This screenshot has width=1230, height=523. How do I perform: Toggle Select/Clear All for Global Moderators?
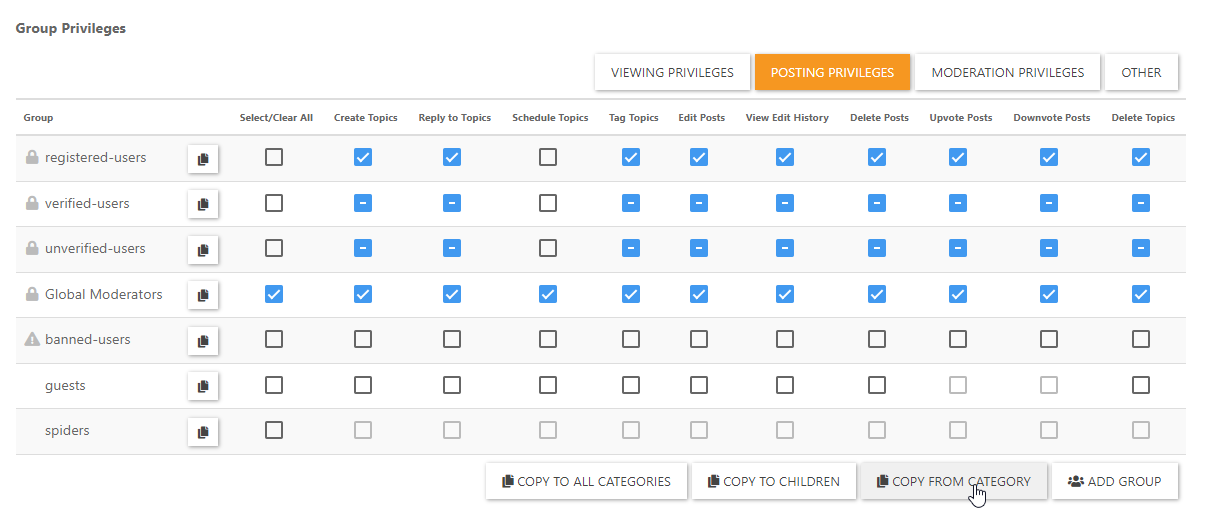pyautogui.click(x=274, y=294)
